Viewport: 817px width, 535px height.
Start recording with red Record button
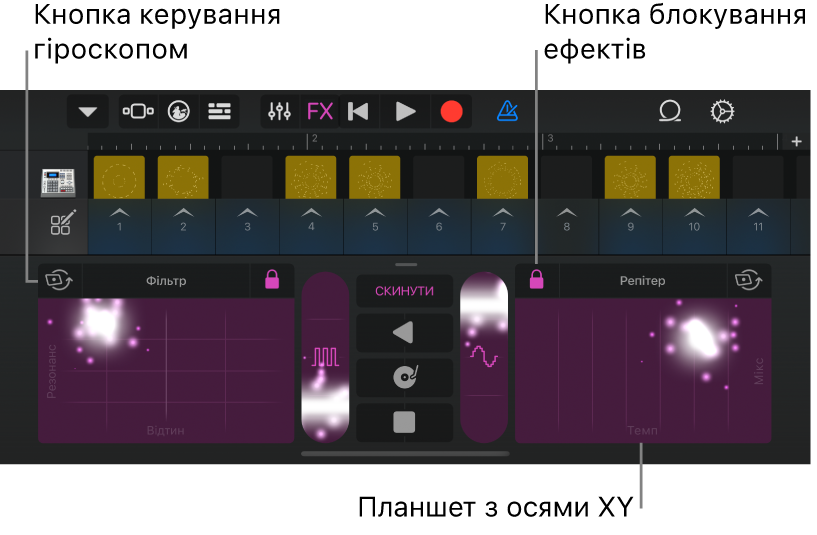(451, 111)
